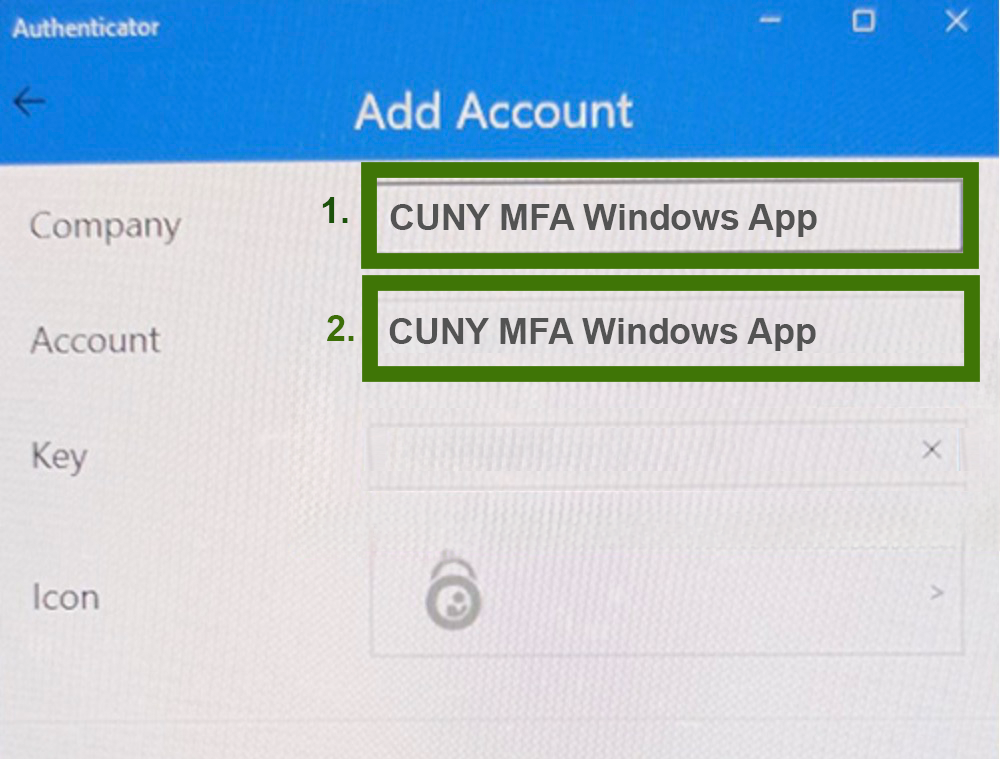Viewport: 1000px width, 759px height.
Task: Maximize the Authenticator window
Action: 864,21
